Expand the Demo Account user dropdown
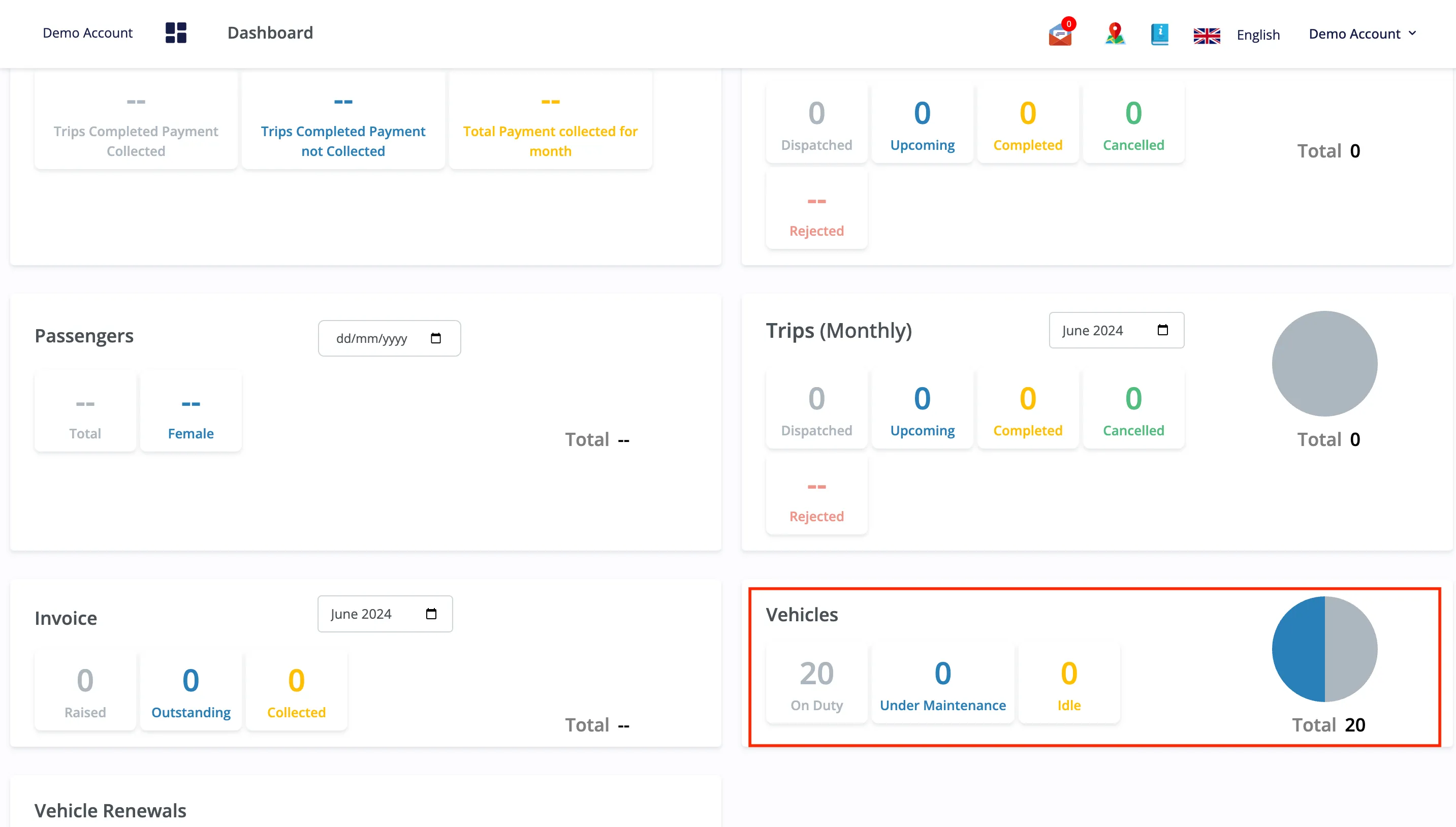Viewport: 1456px width, 827px height. 1363,34
